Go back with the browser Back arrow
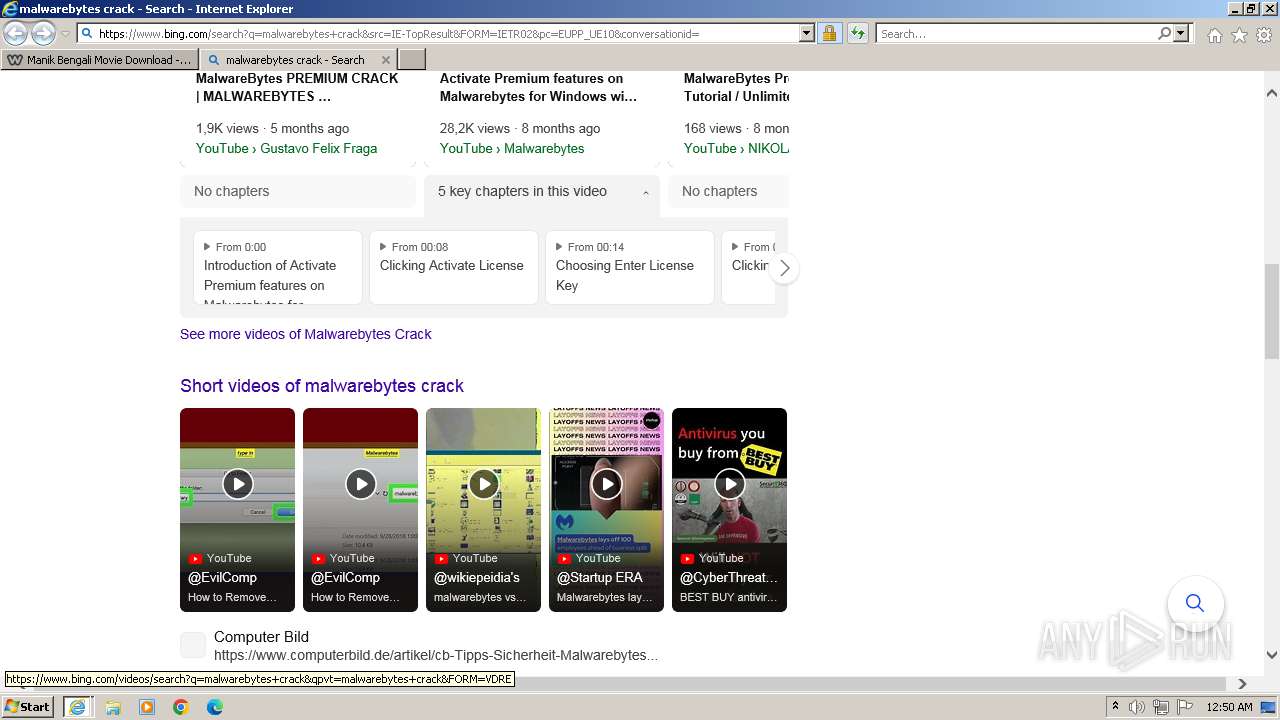 (x=15, y=33)
